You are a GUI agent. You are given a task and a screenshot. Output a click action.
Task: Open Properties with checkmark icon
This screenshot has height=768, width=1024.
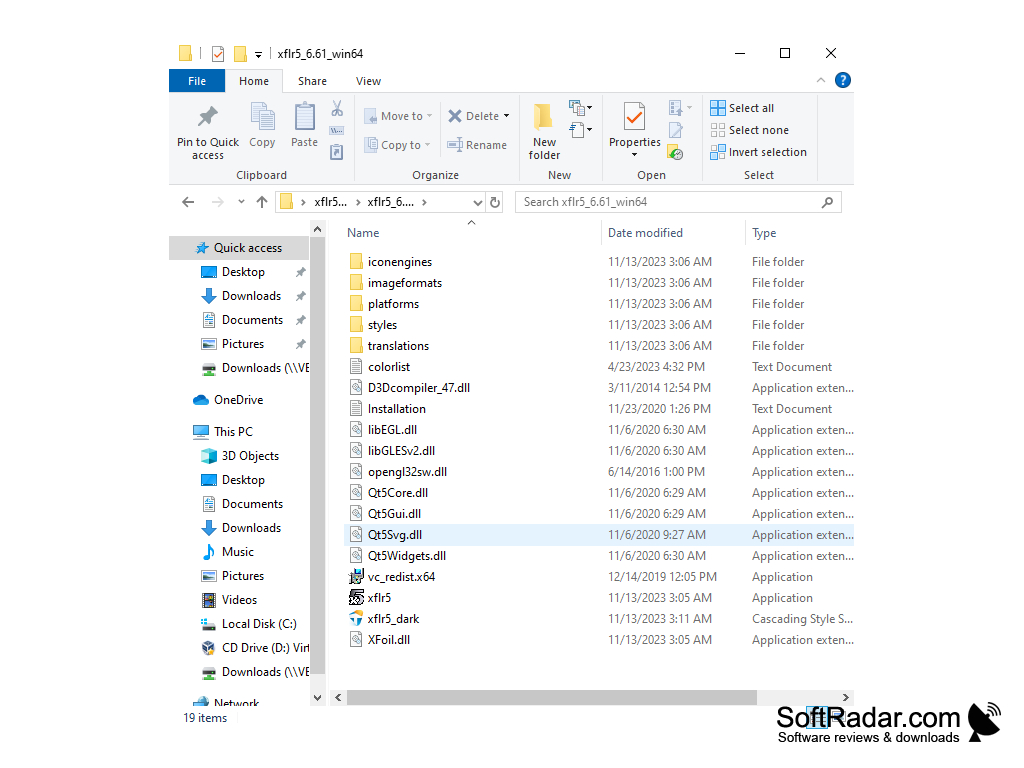pyautogui.click(x=634, y=118)
